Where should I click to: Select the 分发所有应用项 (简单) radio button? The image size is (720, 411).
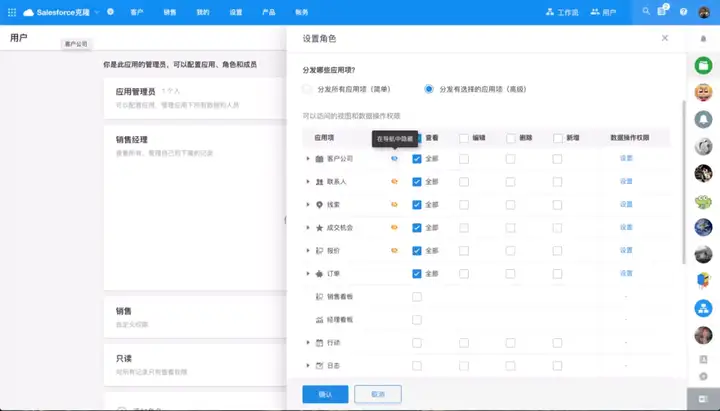pos(307,89)
